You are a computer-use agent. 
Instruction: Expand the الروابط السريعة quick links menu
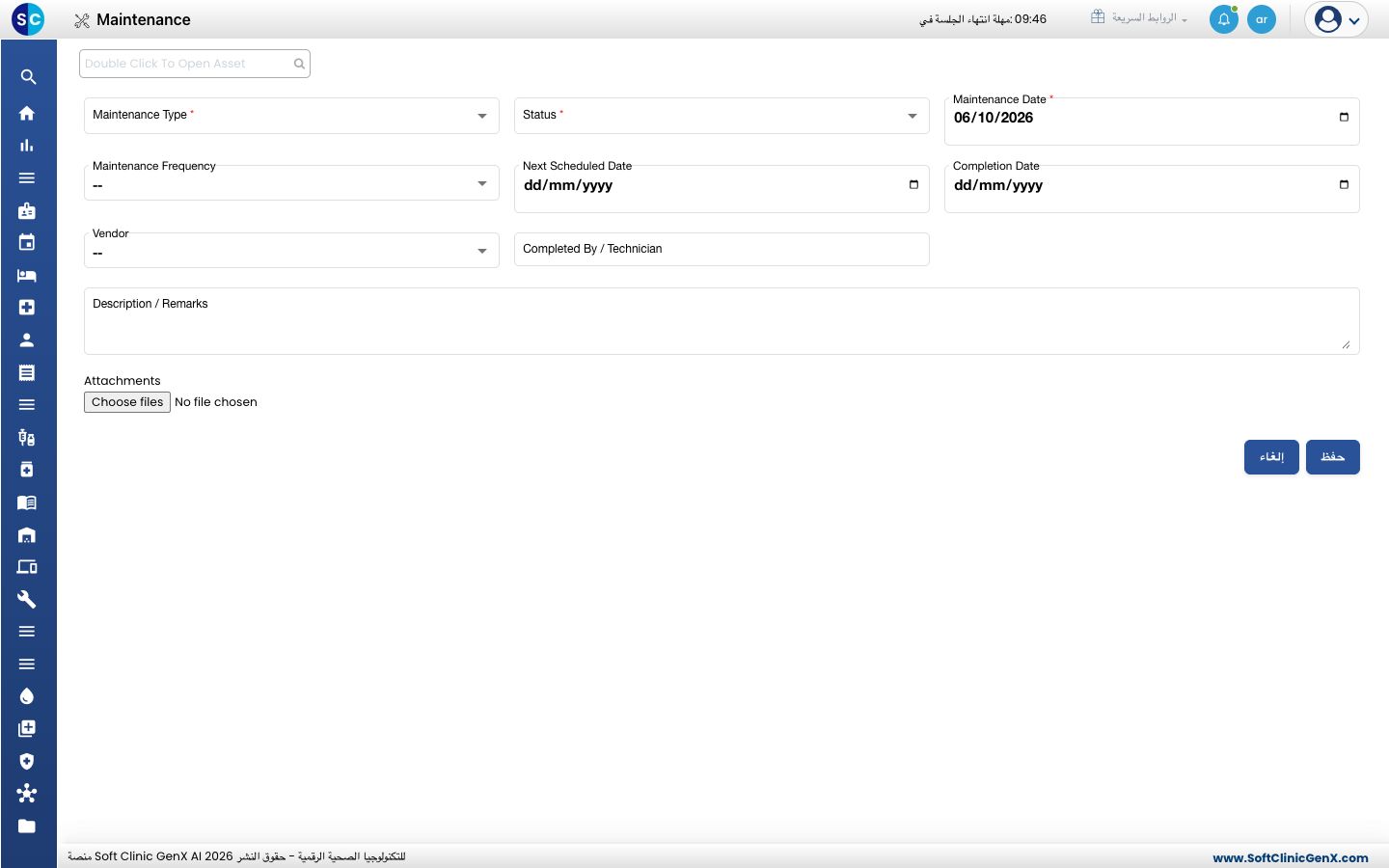(1139, 18)
